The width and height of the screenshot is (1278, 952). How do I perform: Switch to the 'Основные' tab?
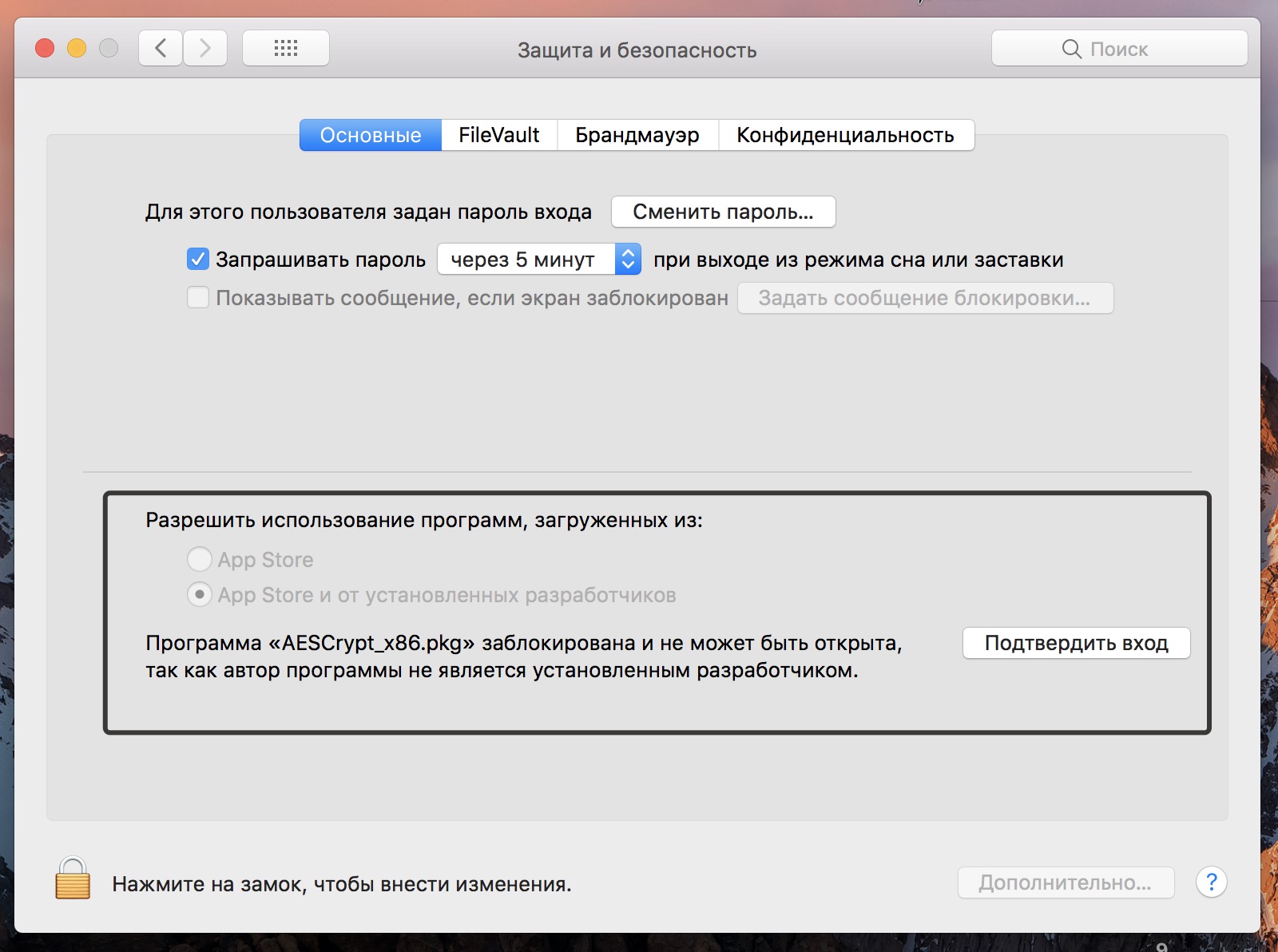point(371,135)
